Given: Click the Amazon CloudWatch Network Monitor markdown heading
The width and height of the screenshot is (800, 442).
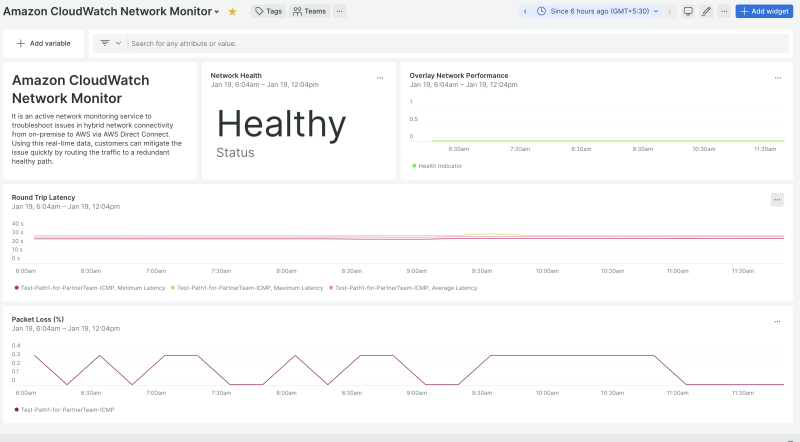Looking at the screenshot, I should coord(81,89).
